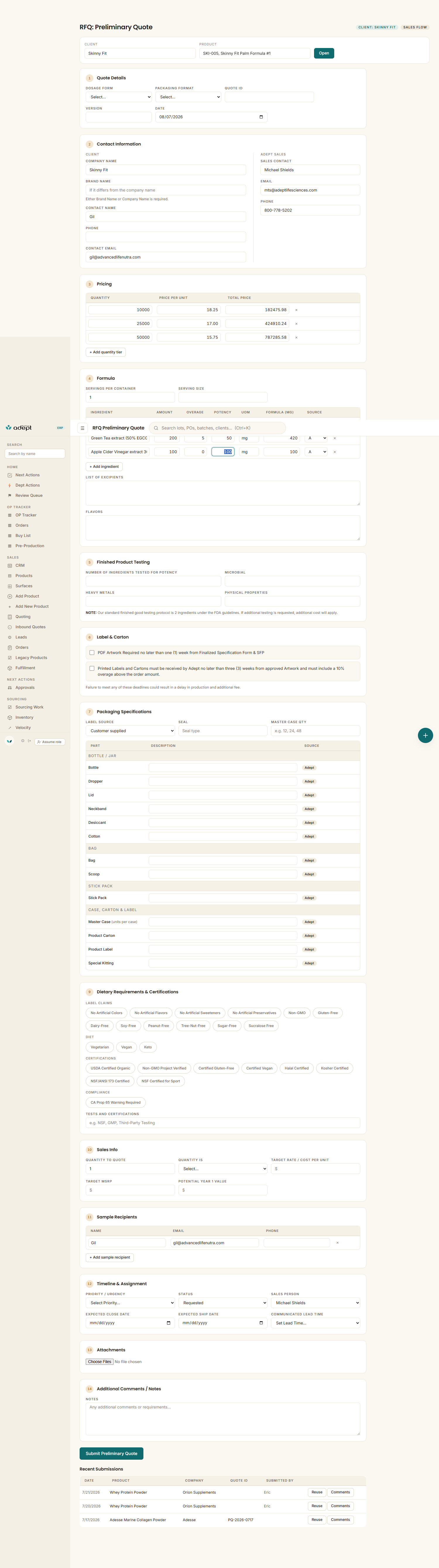Toggle the Gluten-Free label claim chip
Image resolution: width=439 pixels, height=1568 pixels.
tap(327, 1013)
